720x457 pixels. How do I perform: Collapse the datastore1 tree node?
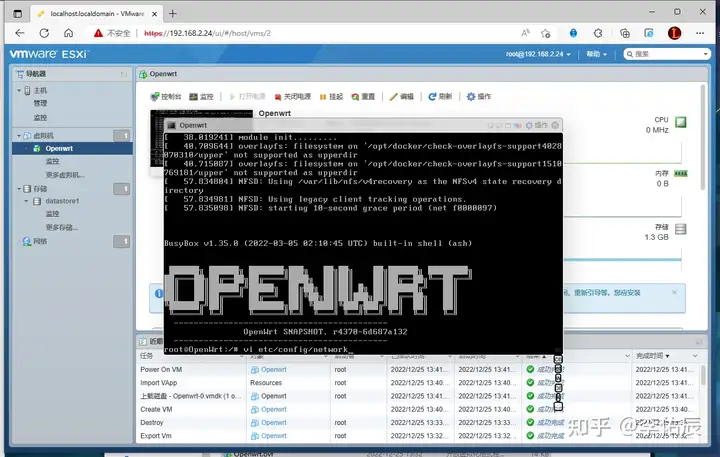pos(26,201)
